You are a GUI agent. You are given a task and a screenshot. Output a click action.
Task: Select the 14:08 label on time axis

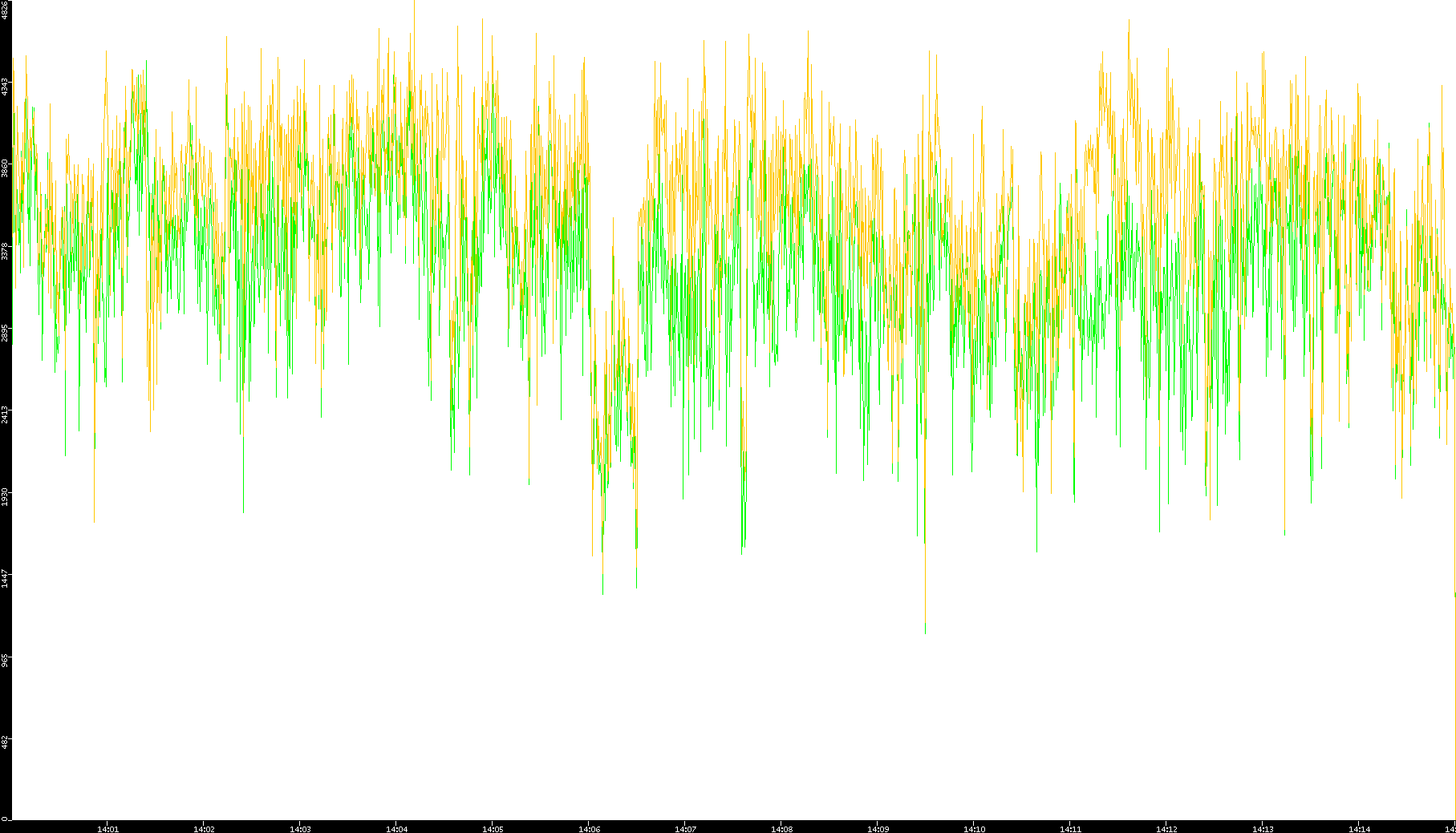pyautogui.click(x=781, y=829)
